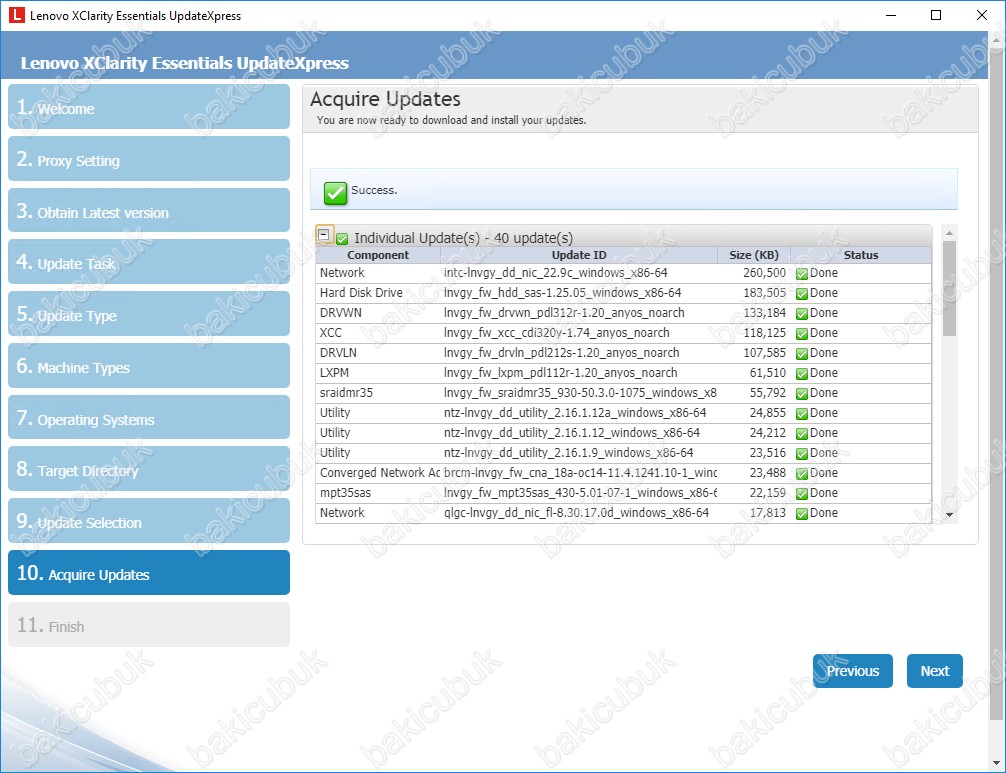This screenshot has height=773, width=1006.
Task: Click the green Success checkmark icon
Action: pyautogui.click(x=335, y=192)
